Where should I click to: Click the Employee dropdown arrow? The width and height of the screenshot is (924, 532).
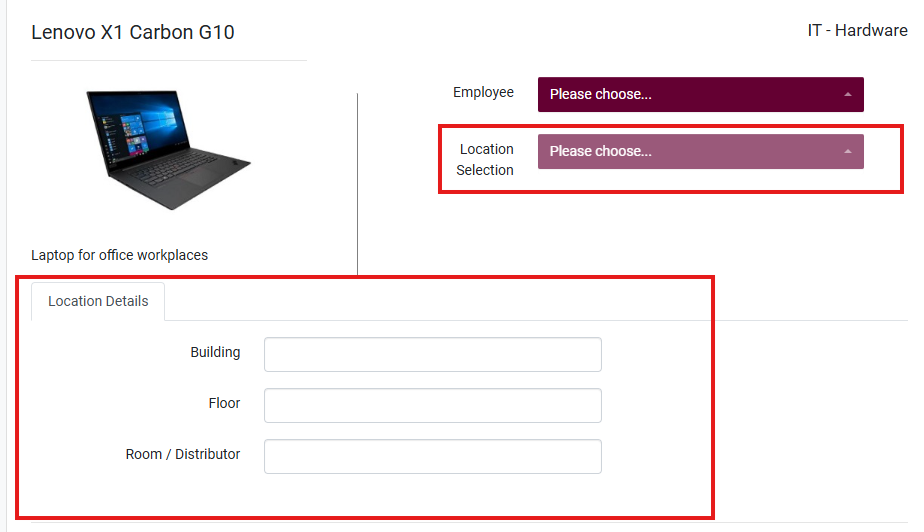point(848,95)
